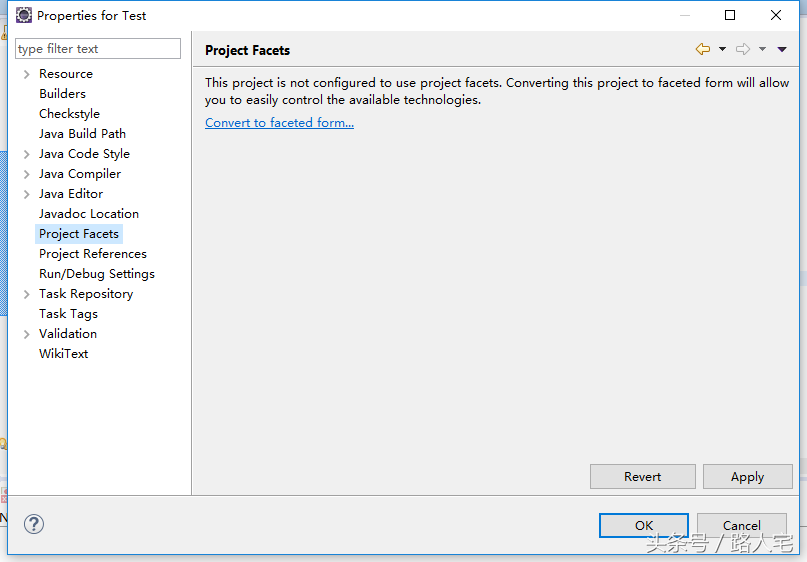Open the Back history dropdown arrow
Viewport: 807px width, 562px height.
(x=722, y=49)
